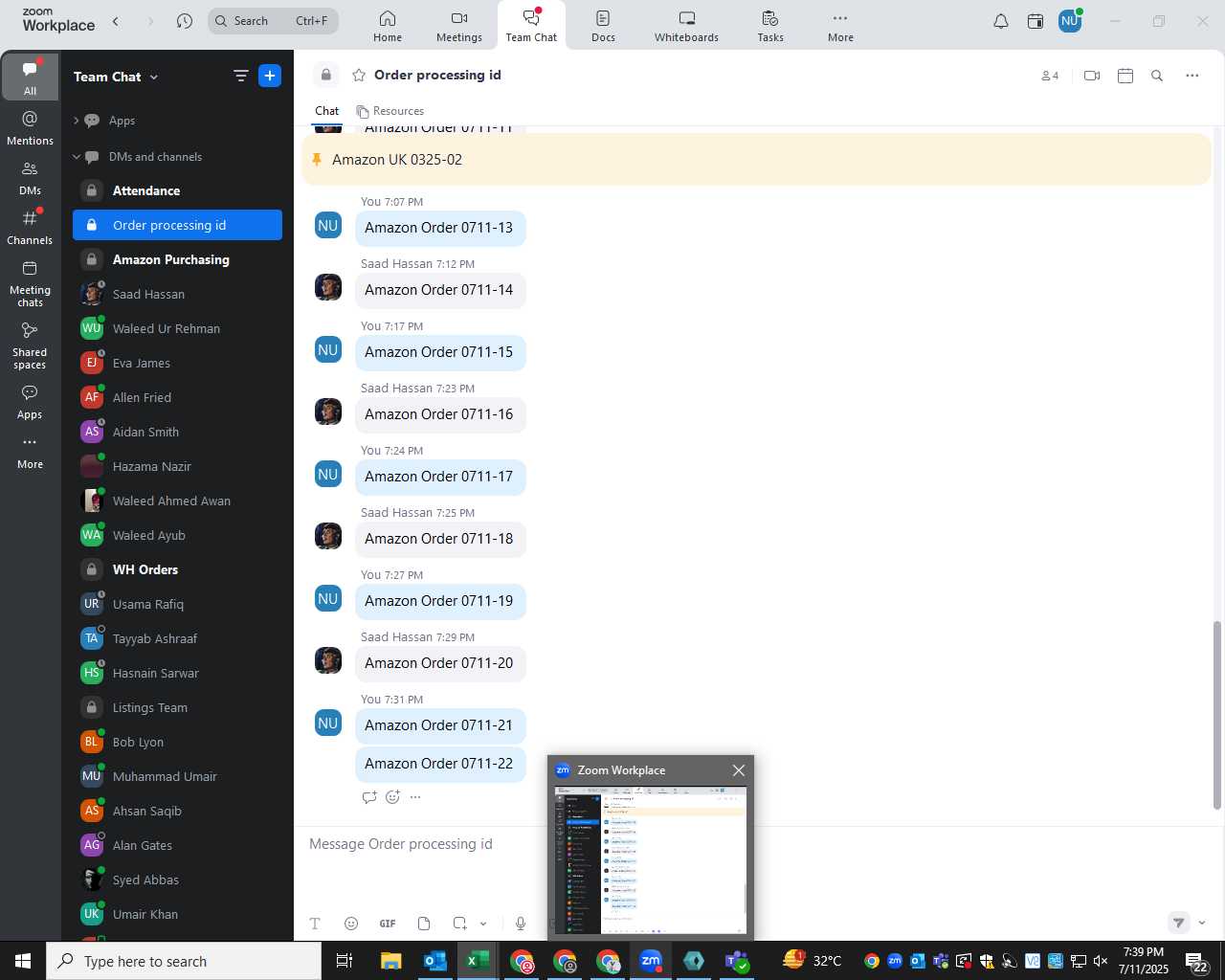1225x980 pixels.
Task: Open Meeting chats in the sidebar
Action: 30,283
